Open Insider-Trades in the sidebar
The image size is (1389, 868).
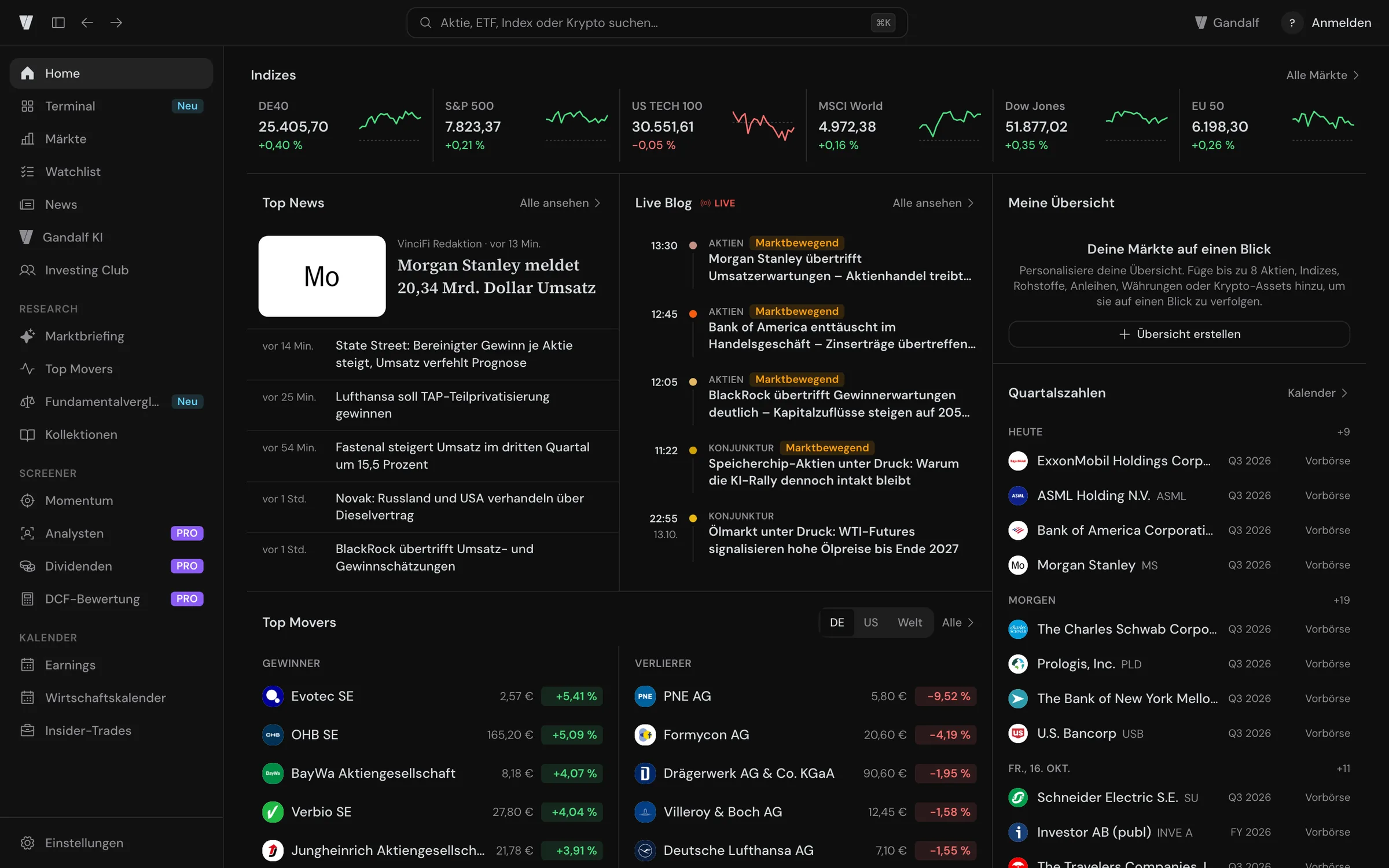click(111, 731)
